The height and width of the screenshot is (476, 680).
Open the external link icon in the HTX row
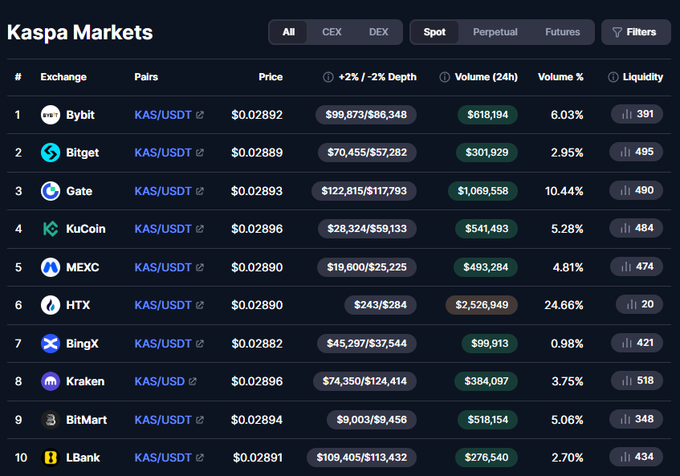click(x=199, y=305)
